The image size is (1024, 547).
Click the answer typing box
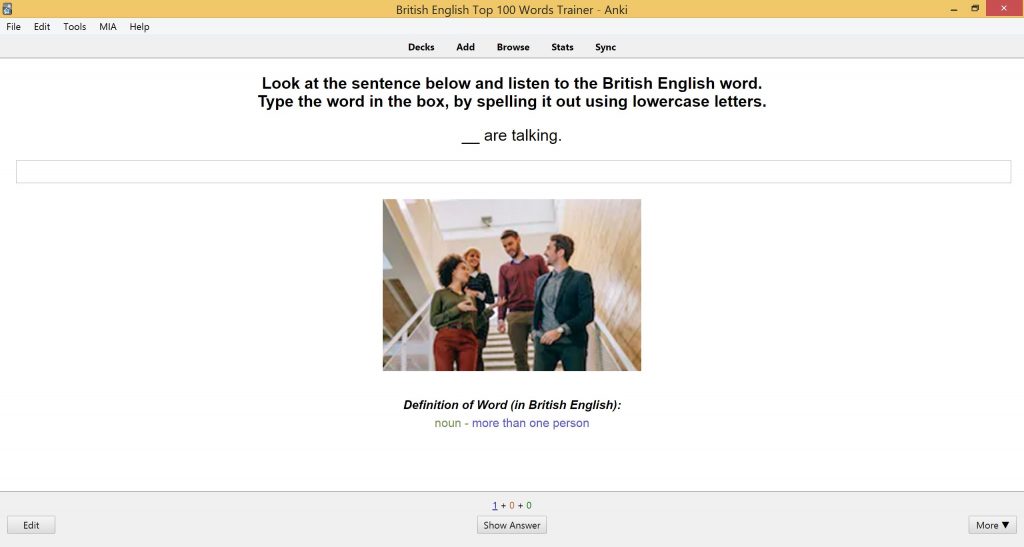pyautogui.click(x=513, y=172)
